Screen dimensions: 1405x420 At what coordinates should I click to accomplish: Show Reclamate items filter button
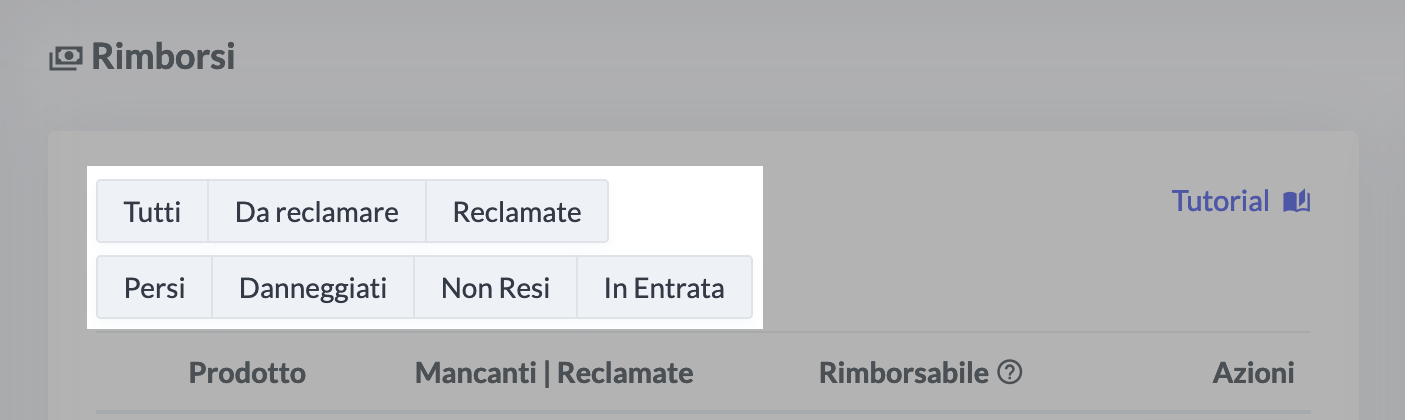pyautogui.click(x=516, y=212)
